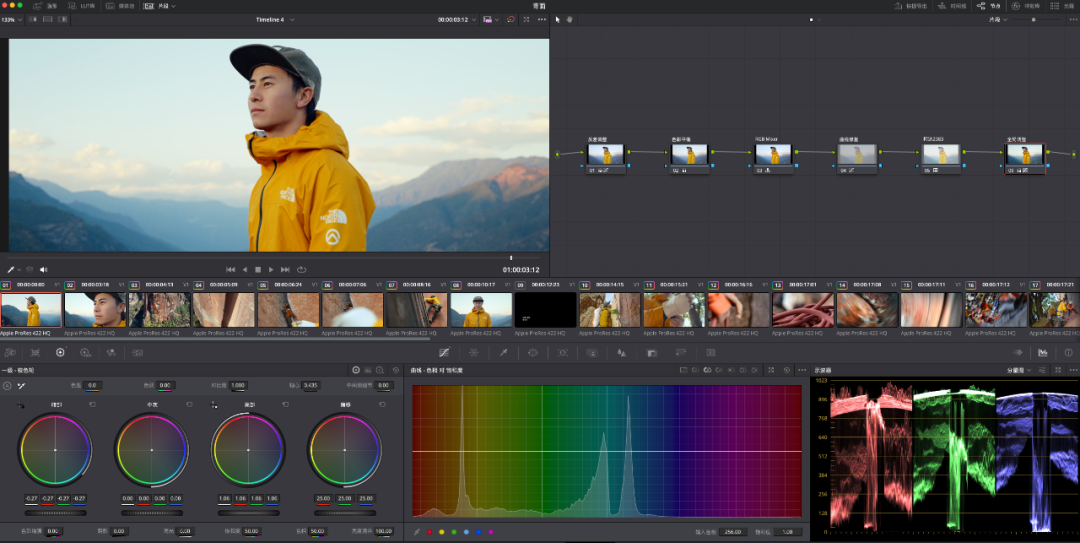Select node 03 RGB Mixer
Viewport: 1080px width, 543px height.
tap(773, 156)
